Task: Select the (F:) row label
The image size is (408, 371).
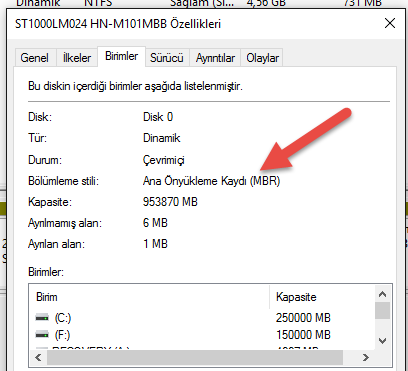Action: click(62, 335)
